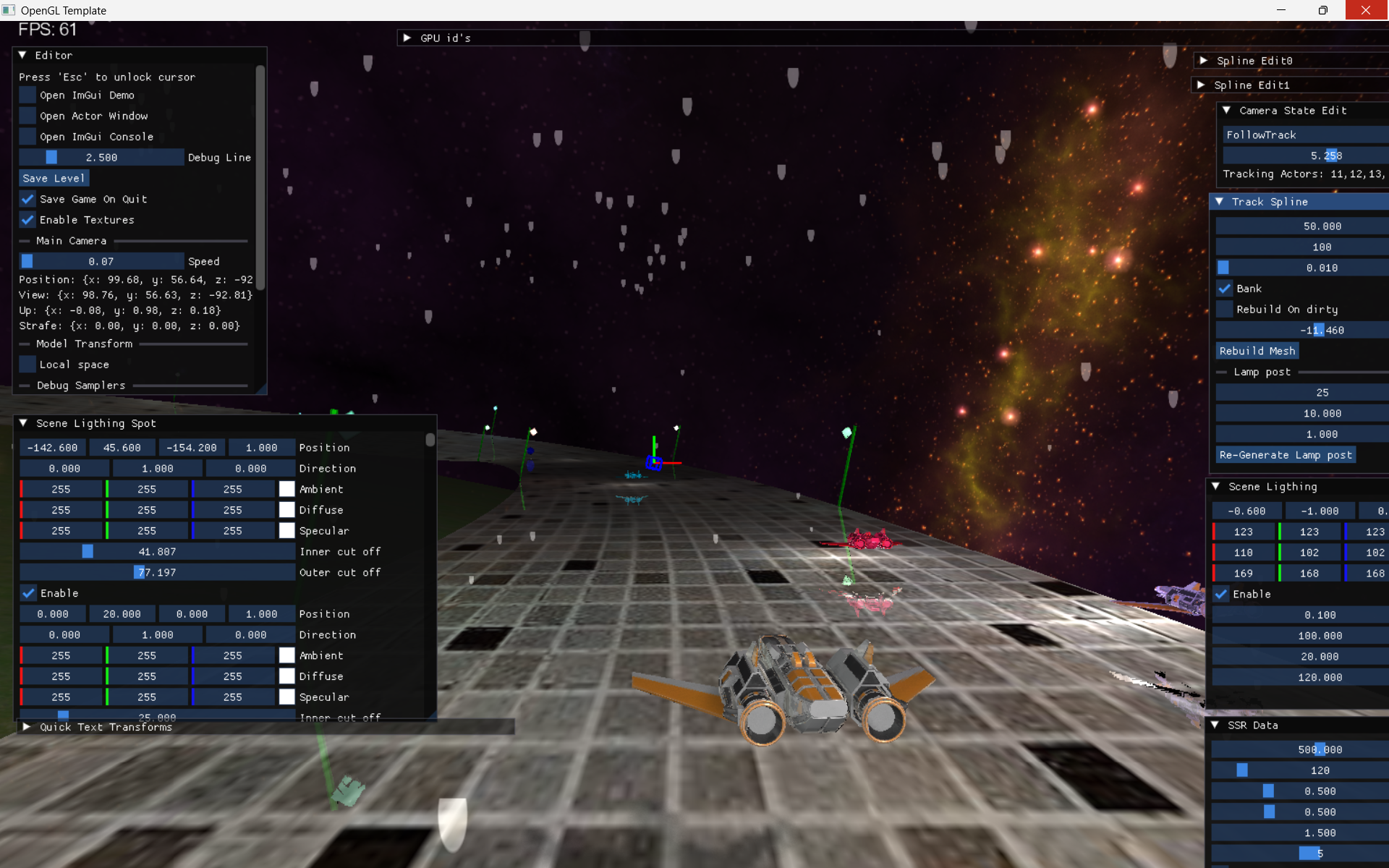
Task: Disable the Enable Textures checkbox
Action: point(27,220)
